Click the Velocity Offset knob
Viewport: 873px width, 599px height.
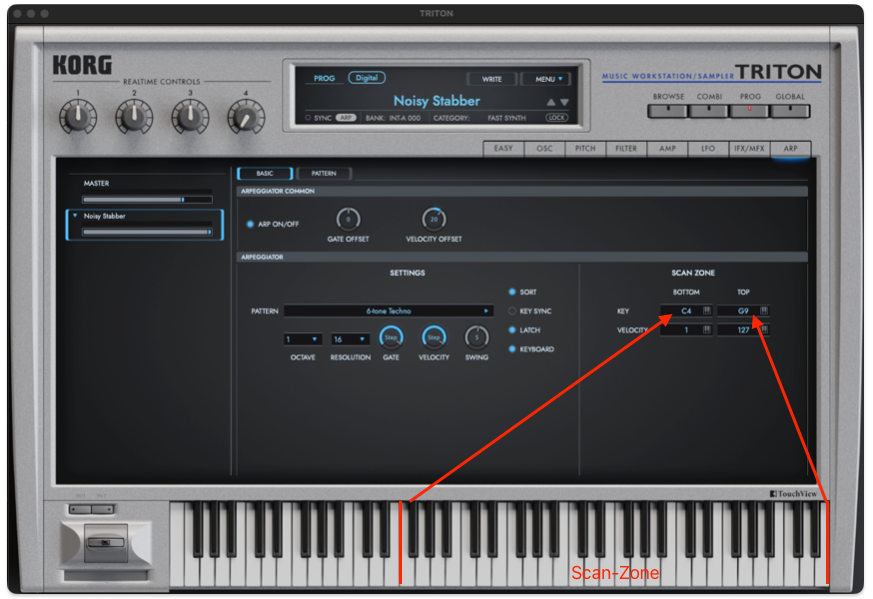(x=434, y=219)
